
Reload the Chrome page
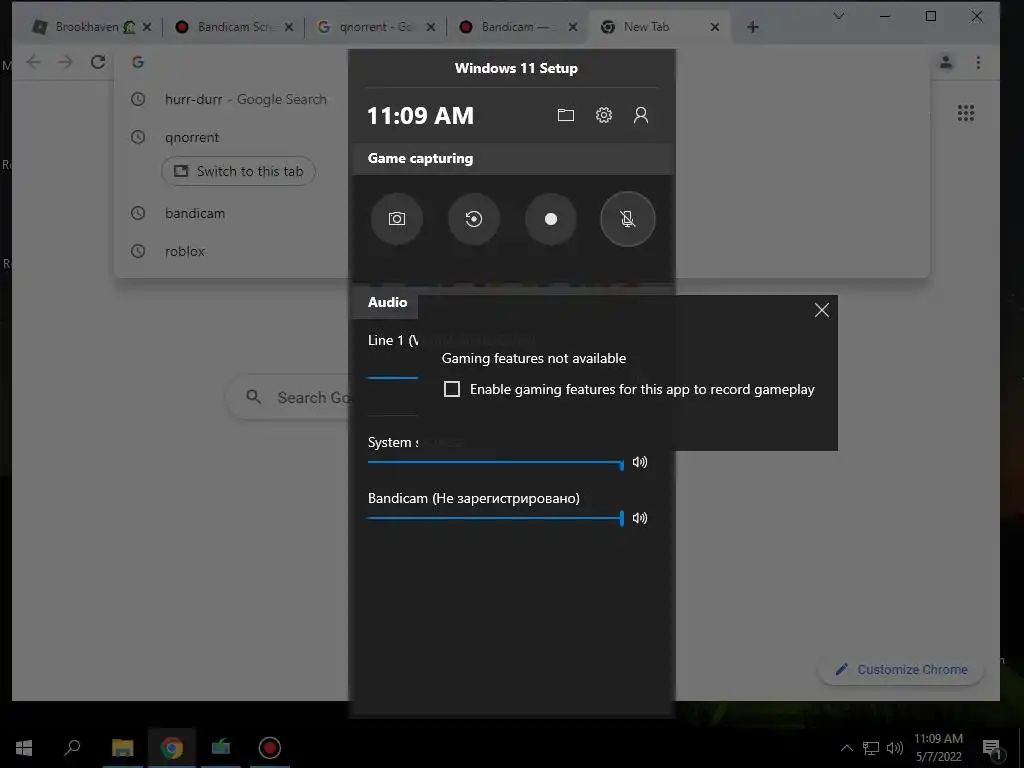(x=98, y=62)
